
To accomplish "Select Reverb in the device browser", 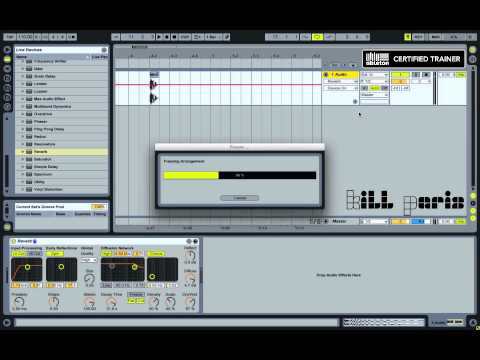I will [62, 152].
